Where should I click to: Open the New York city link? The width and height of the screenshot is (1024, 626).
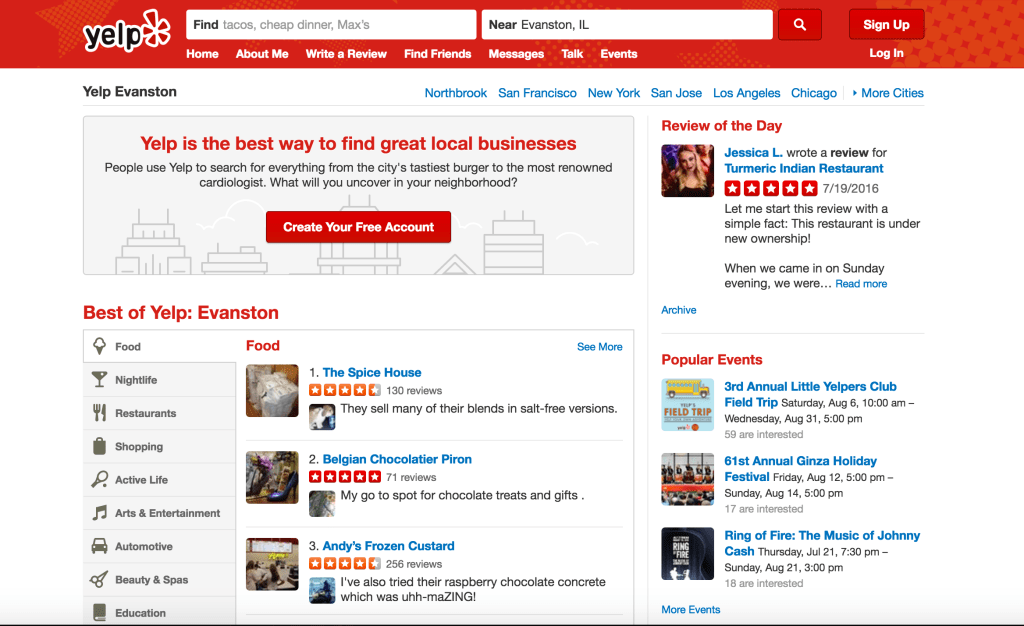pyautogui.click(x=614, y=93)
